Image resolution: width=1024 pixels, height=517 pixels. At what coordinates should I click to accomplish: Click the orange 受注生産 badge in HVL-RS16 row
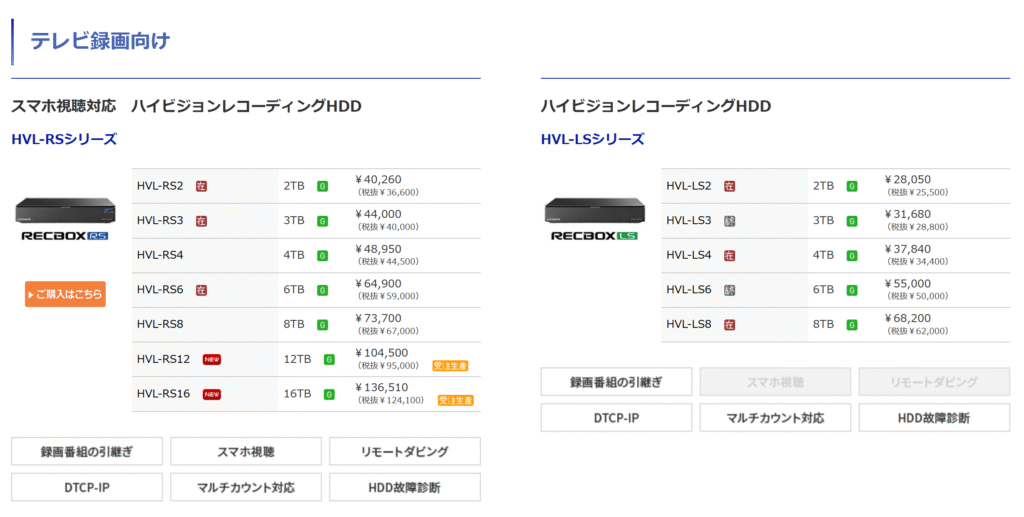456,400
